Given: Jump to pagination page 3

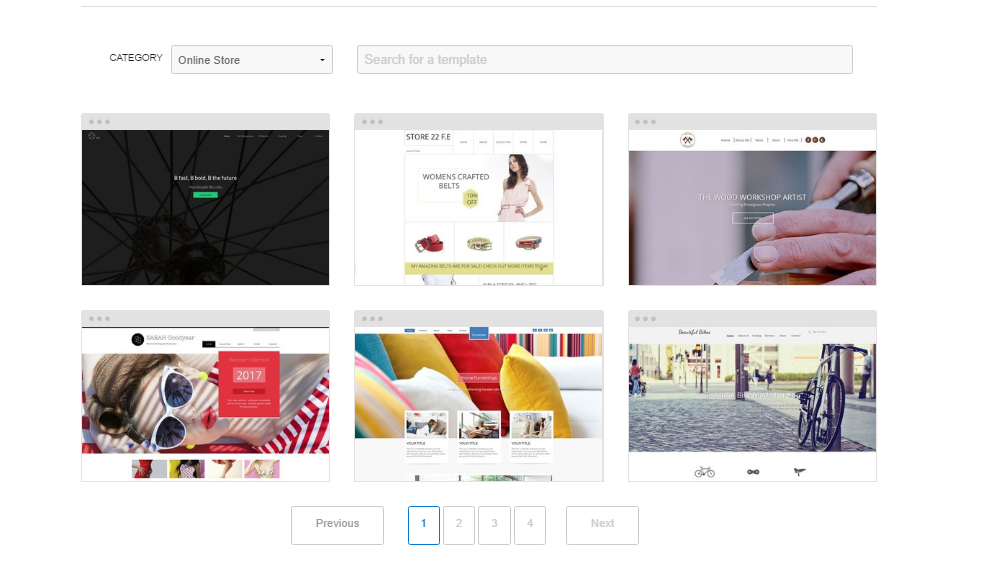Looking at the screenshot, I should (494, 525).
